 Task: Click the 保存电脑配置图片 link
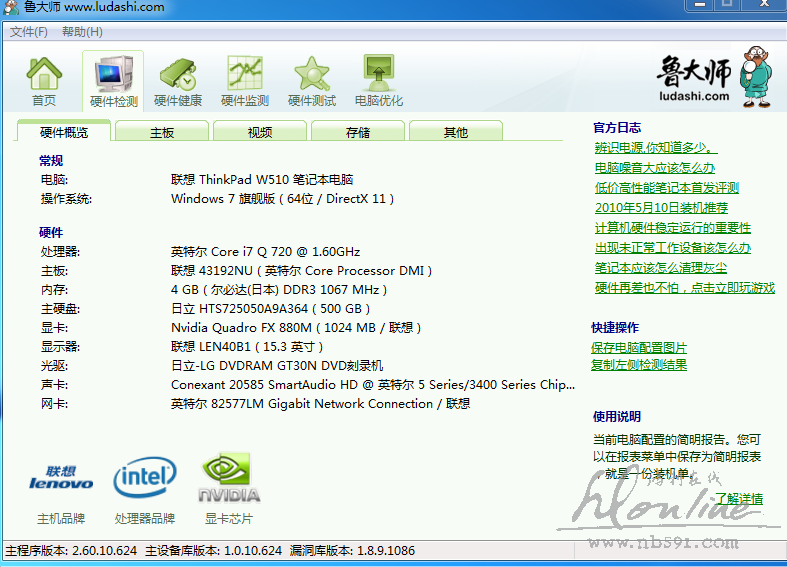point(640,347)
